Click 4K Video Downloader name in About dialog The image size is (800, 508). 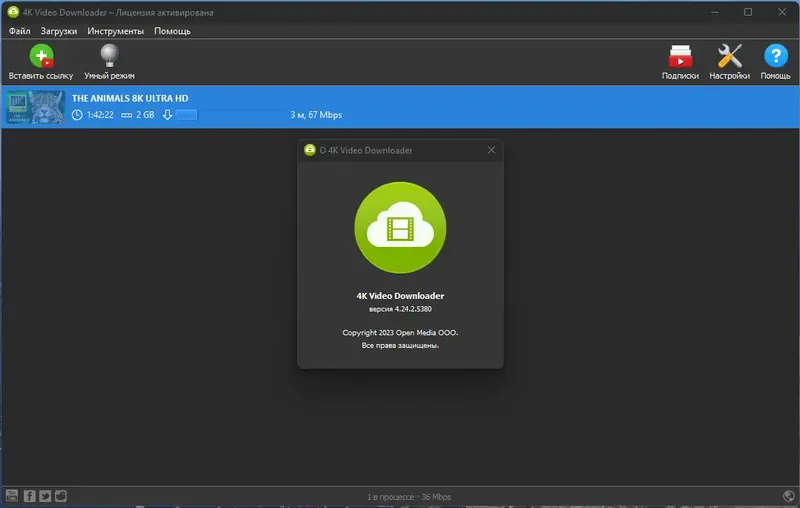click(401, 296)
